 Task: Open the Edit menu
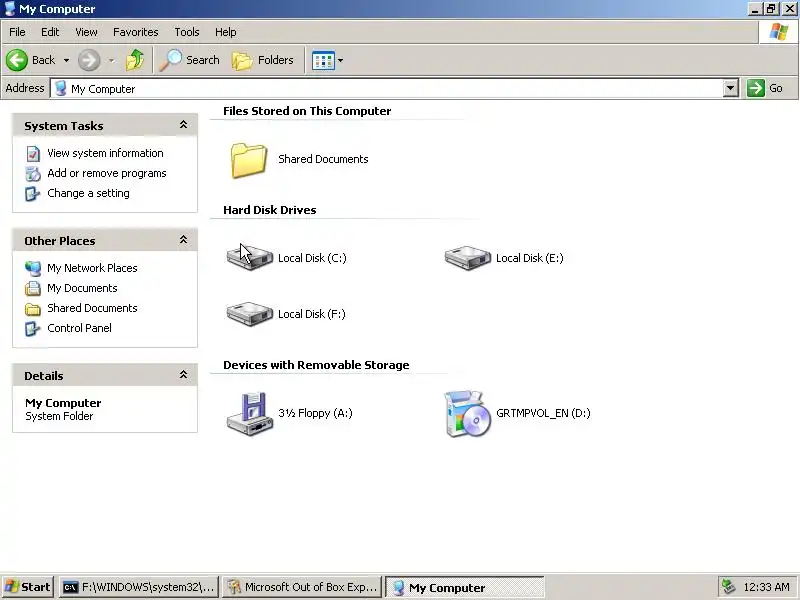pyautogui.click(x=50, y=32)
